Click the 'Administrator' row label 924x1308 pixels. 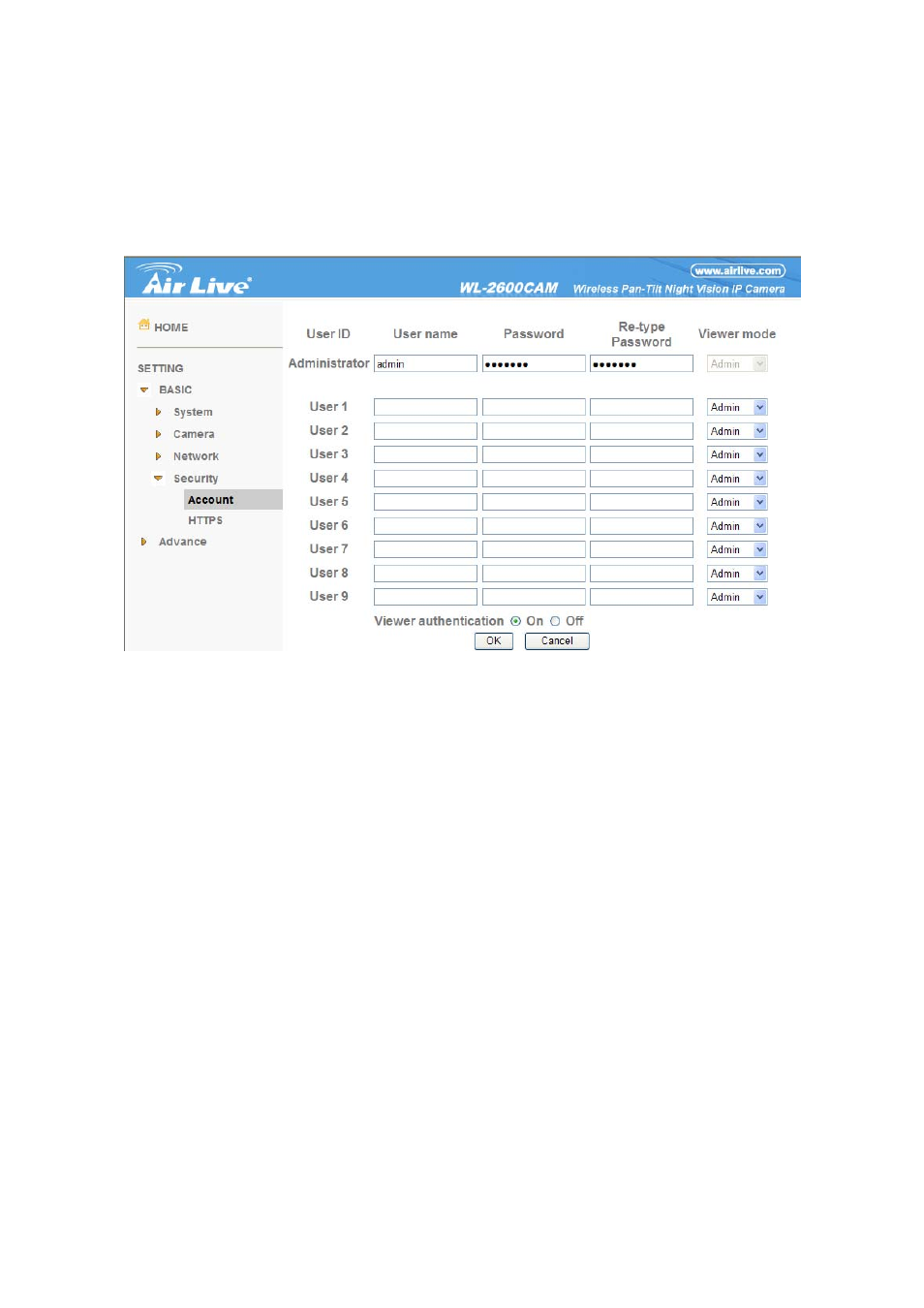click(x=328, y=363)
